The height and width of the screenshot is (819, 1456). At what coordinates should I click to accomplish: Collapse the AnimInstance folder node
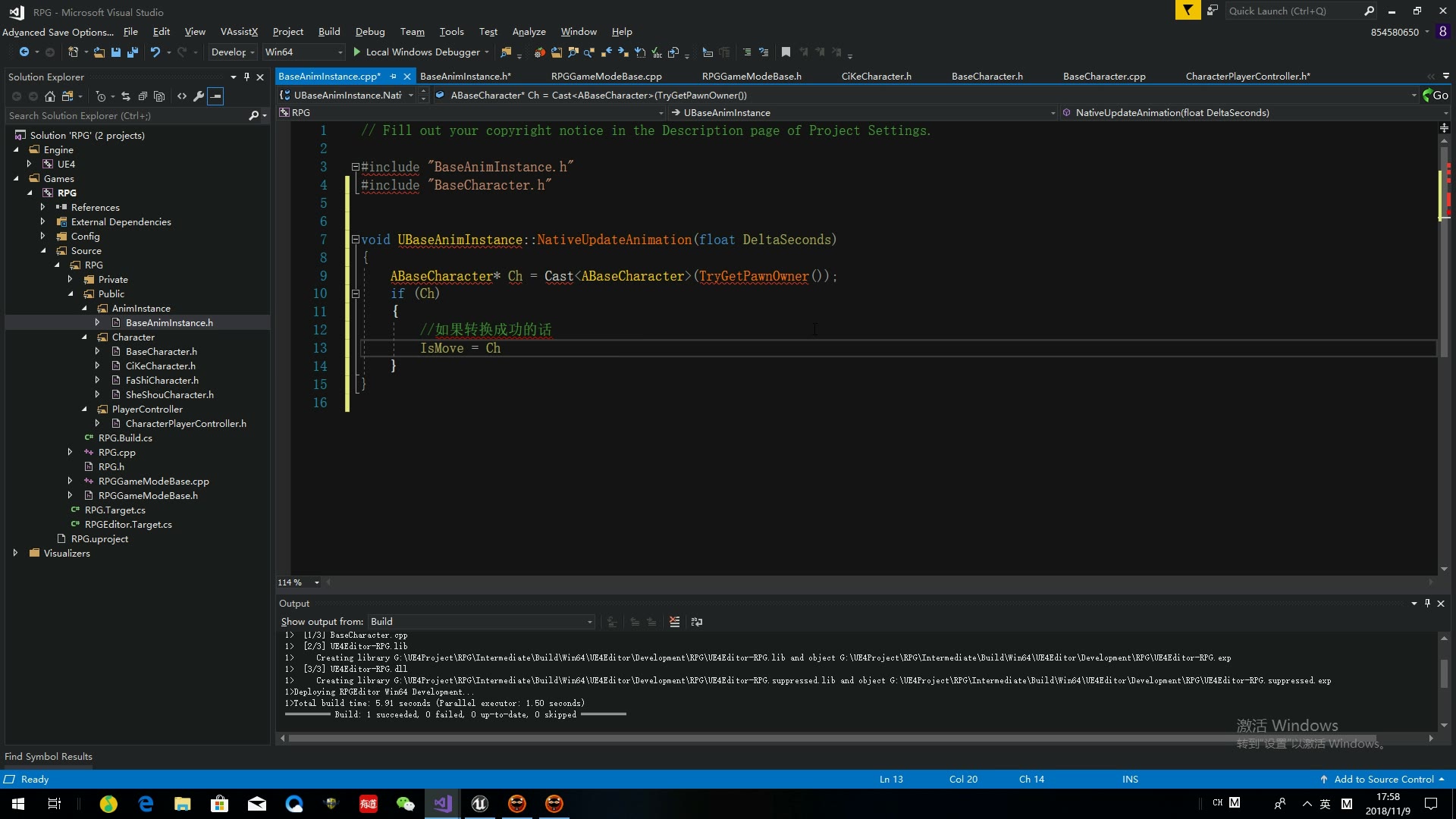click(85, 308)
